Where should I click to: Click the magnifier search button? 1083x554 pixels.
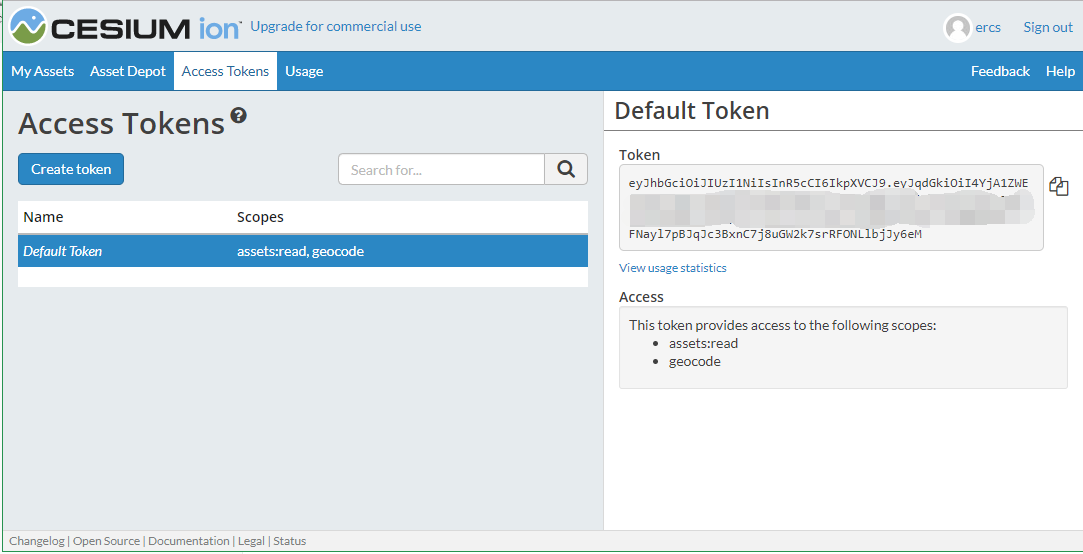[566, 169]
